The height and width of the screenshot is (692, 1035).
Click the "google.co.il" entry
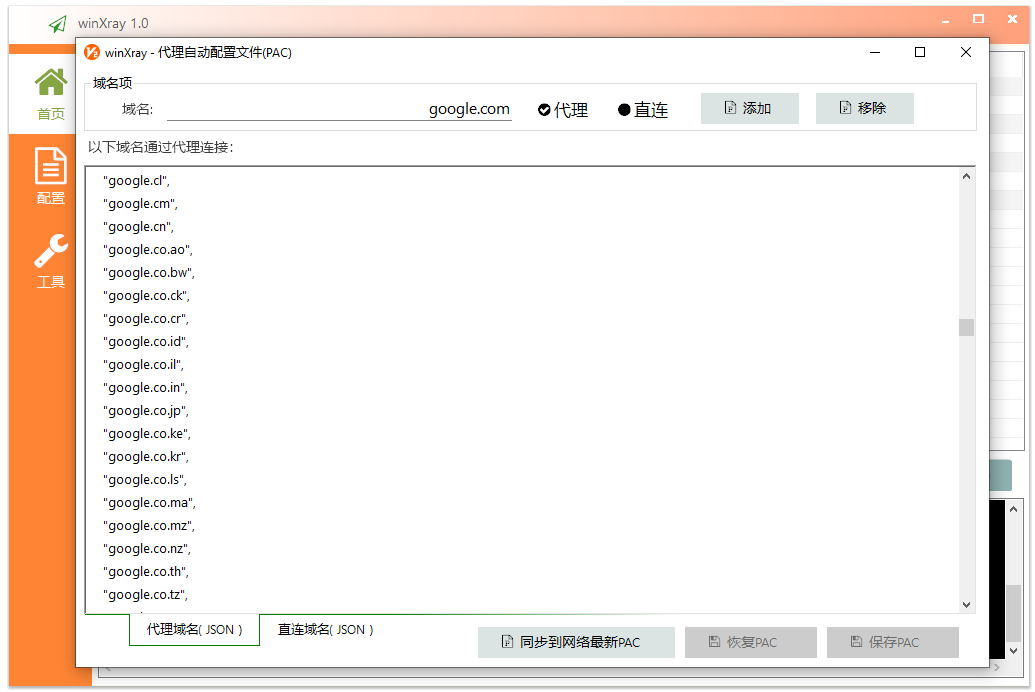point(143,365)
